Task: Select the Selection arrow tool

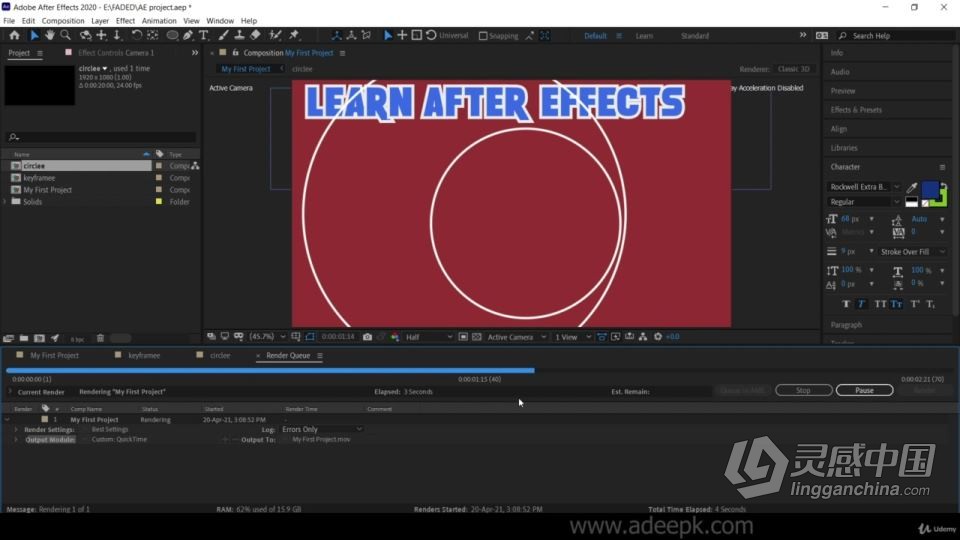Action: point(34,36)
